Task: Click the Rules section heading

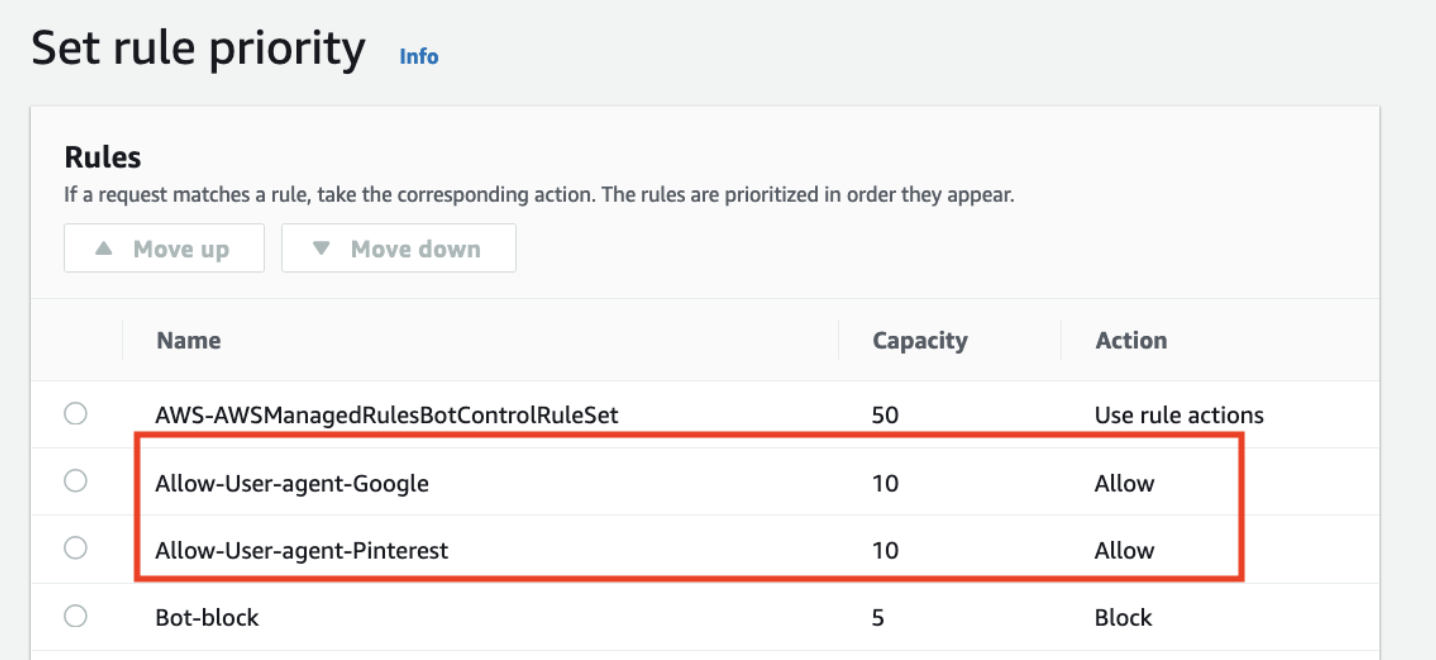Action: point(103,158)
